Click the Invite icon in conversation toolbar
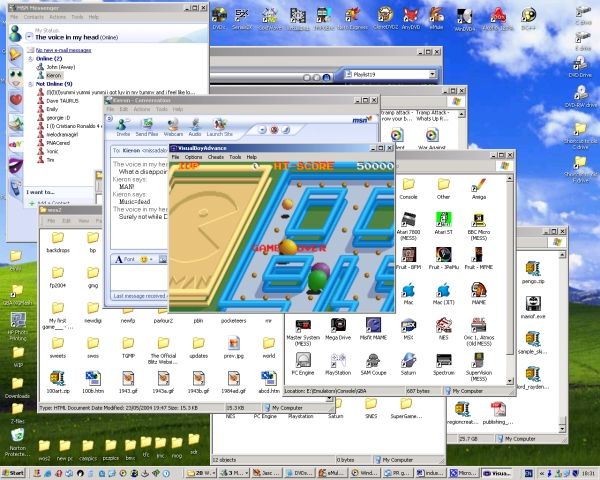 pyautogui.click(x=123, y=125)
